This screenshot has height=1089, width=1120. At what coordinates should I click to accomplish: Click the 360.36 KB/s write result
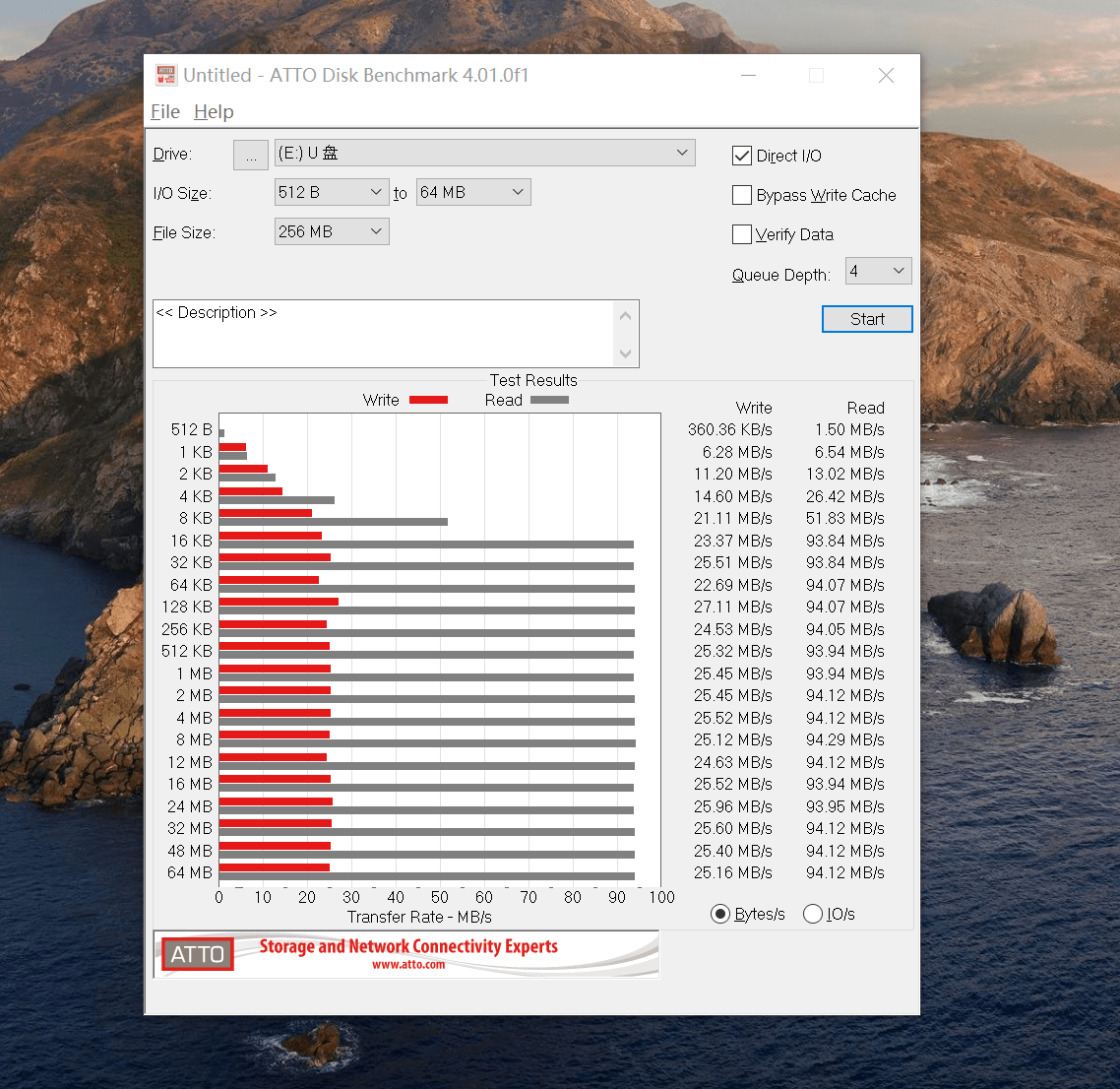pos(730,429)
